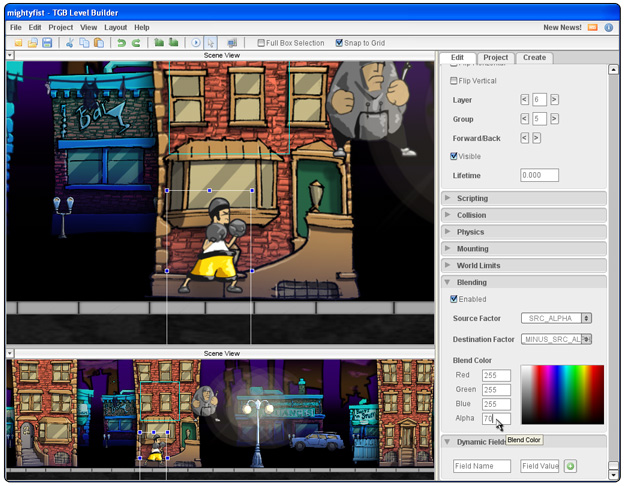Image resolution: width=625 pixels, height=486 pixels.
Task: Open the View menu
Action: [88, 28]
